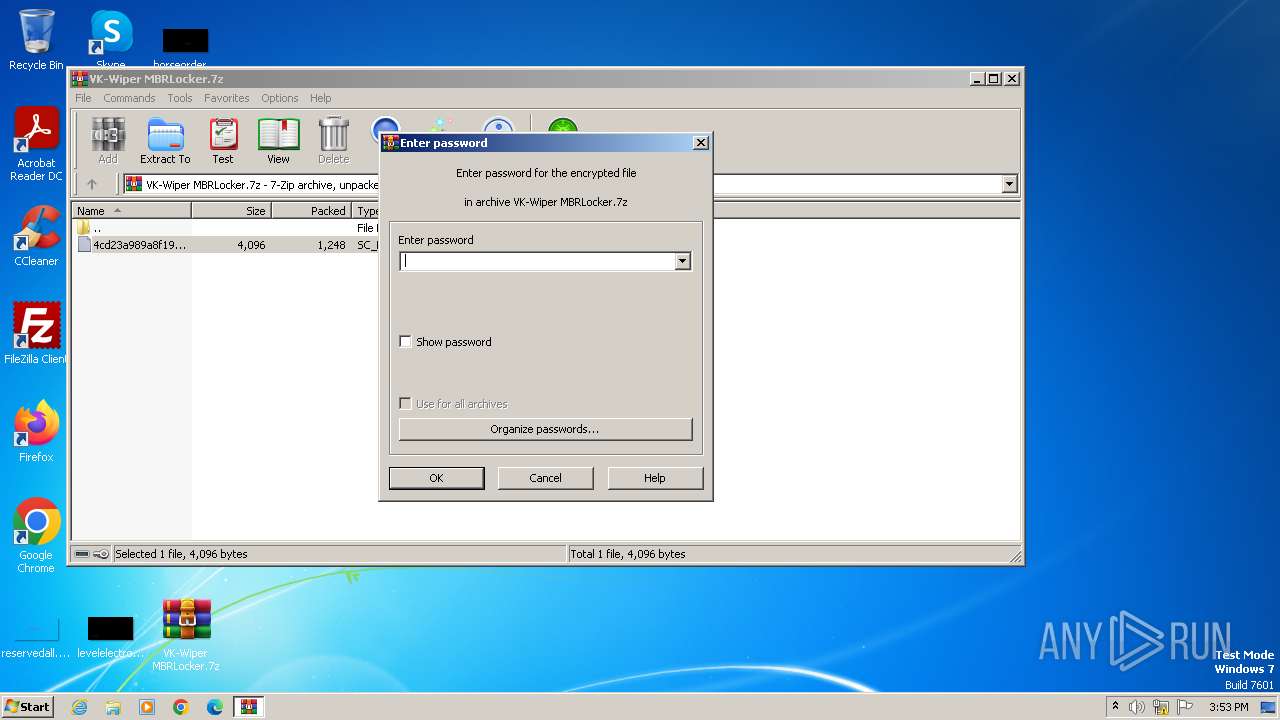Click the Action Center flag tray icon
Viewport: 1280px width, 720px height.
pyautogui.click(x=1185, y=707)
